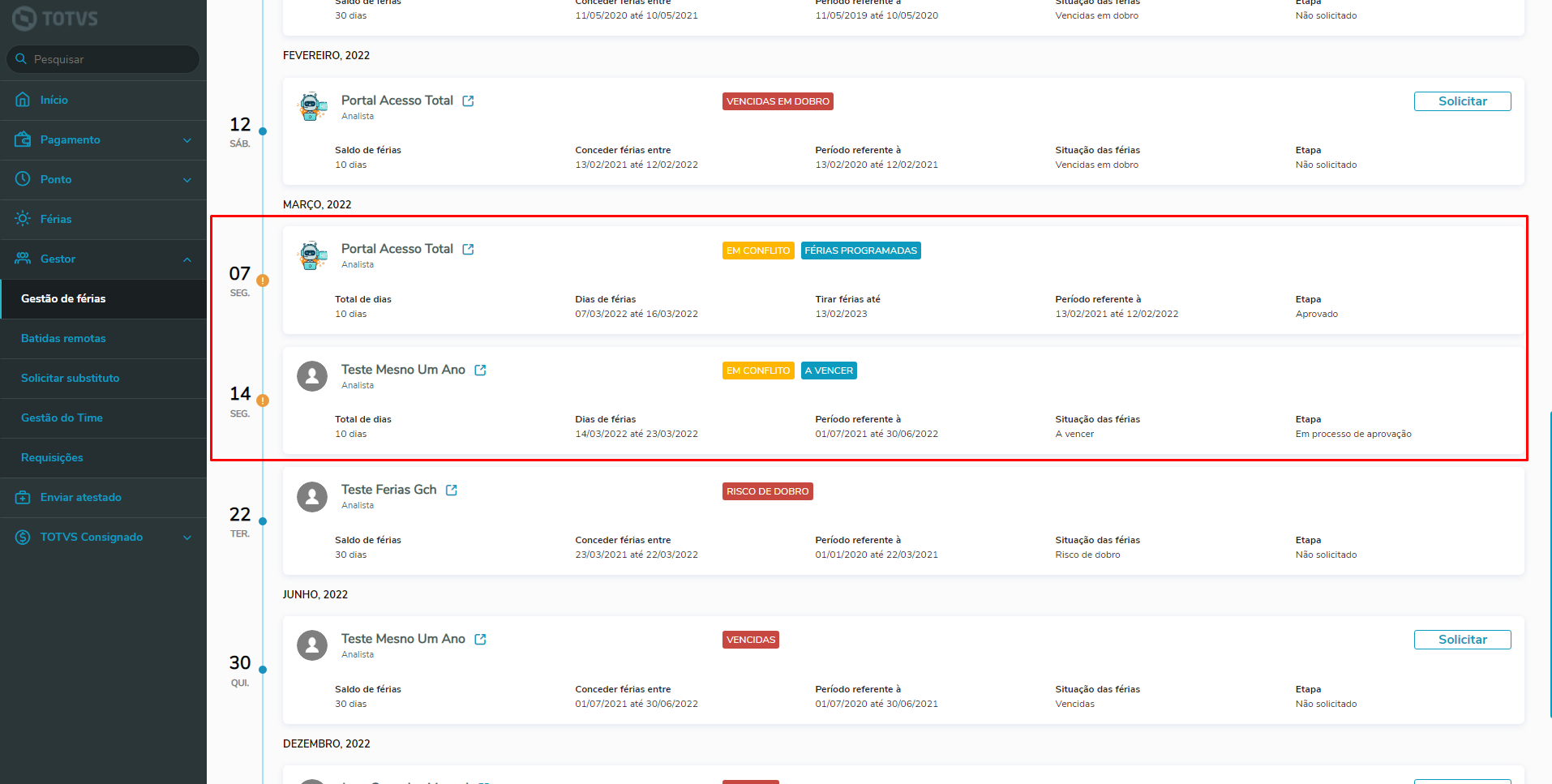
Task: Click user avatar on June 30 card
Action: tap(312, 645)
